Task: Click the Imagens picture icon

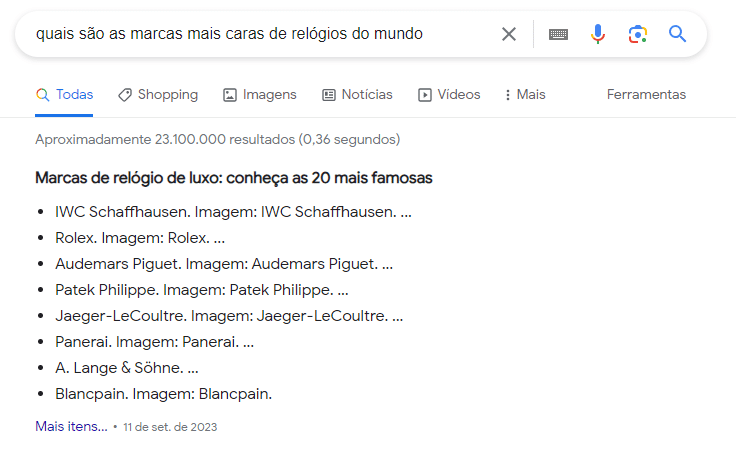Action: click(x=230, y=95)
